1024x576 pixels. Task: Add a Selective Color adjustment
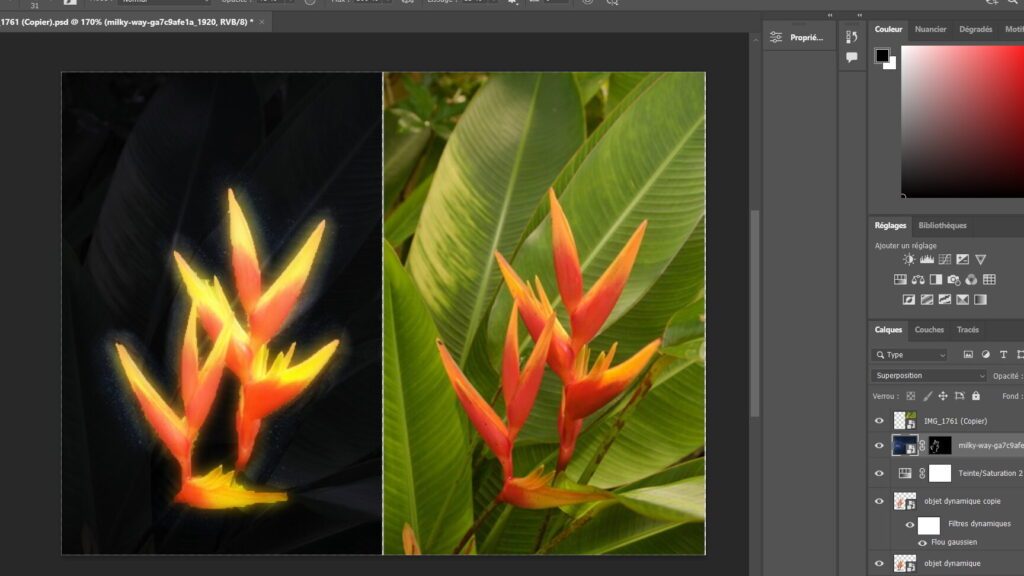pyautogui.click(x=963, y=300)
